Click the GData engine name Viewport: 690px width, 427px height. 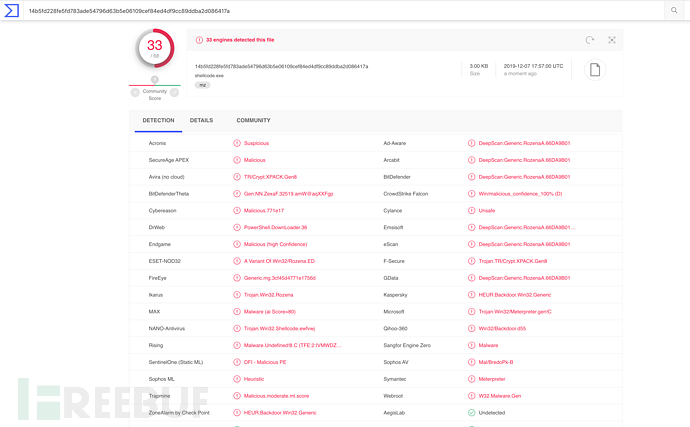tap(391, 278)
